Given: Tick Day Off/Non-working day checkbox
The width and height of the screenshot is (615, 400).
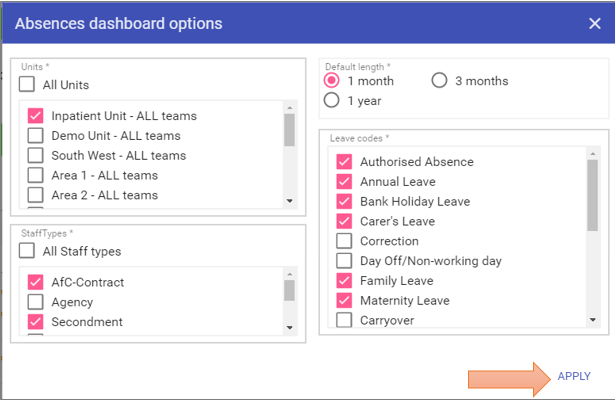Looking at the screenshot, I should click(x=345, y=261).
